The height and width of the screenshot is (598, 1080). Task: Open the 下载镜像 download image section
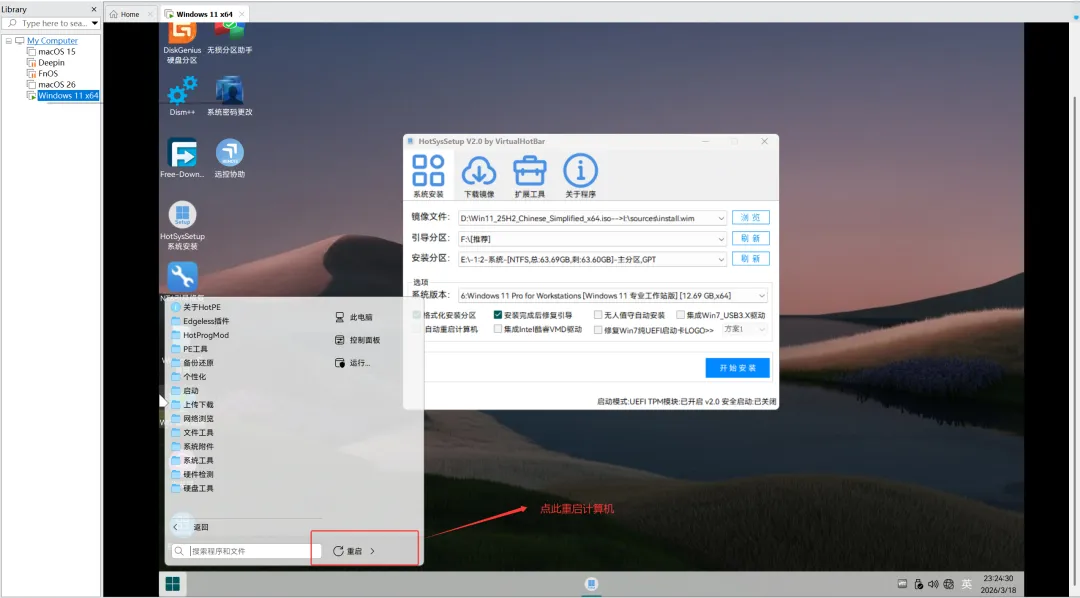[x=479, y=176]
